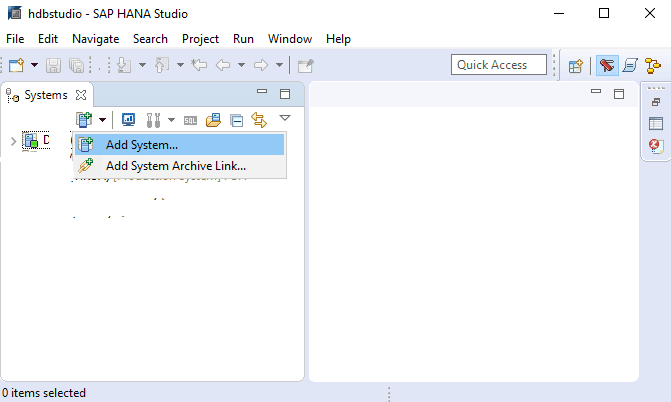Click the Forward navigation arrow
The width and height of the screenshot is (671, 402).
pyautogui.click(x=261, y=66)
